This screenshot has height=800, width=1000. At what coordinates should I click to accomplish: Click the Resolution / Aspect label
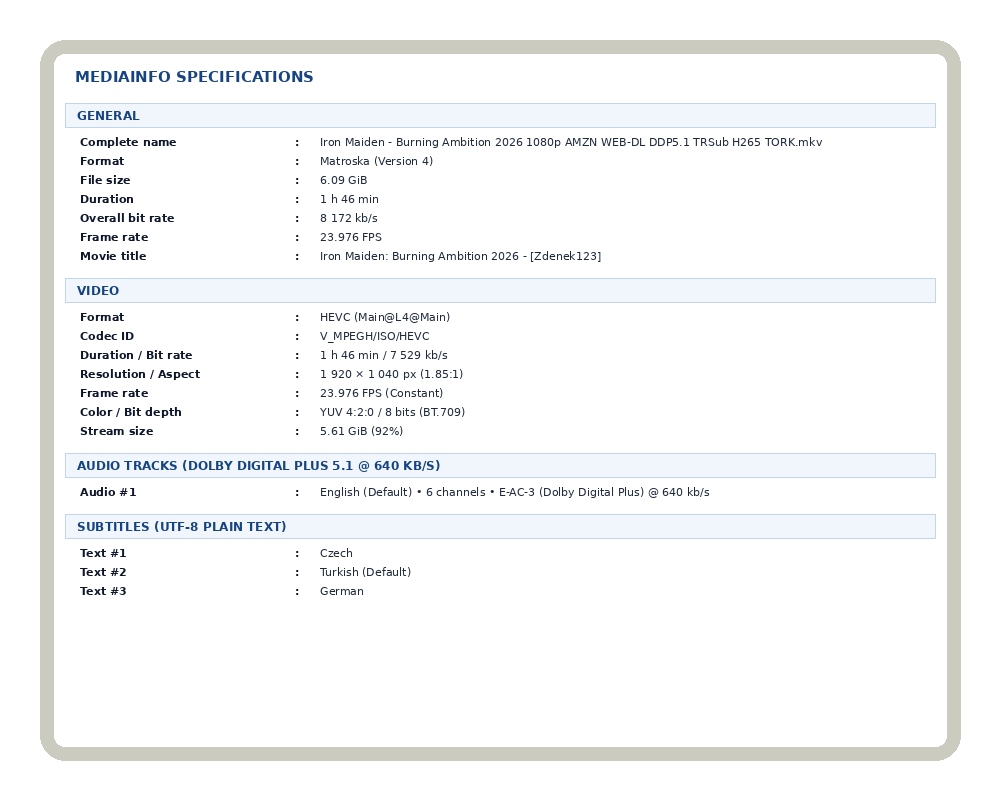(140, 374)
